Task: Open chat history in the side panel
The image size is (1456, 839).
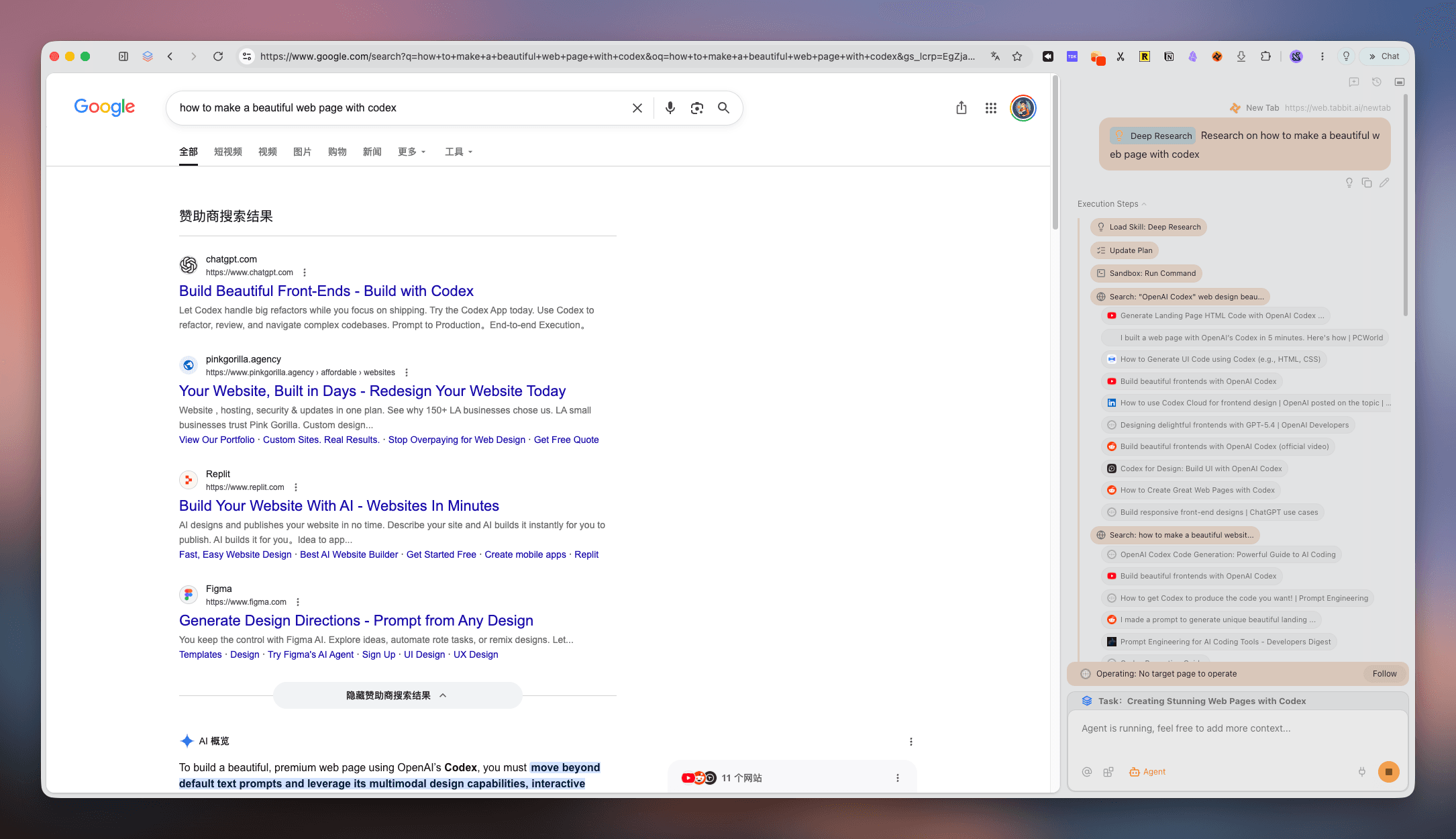Action: [x=1377, y=82]
